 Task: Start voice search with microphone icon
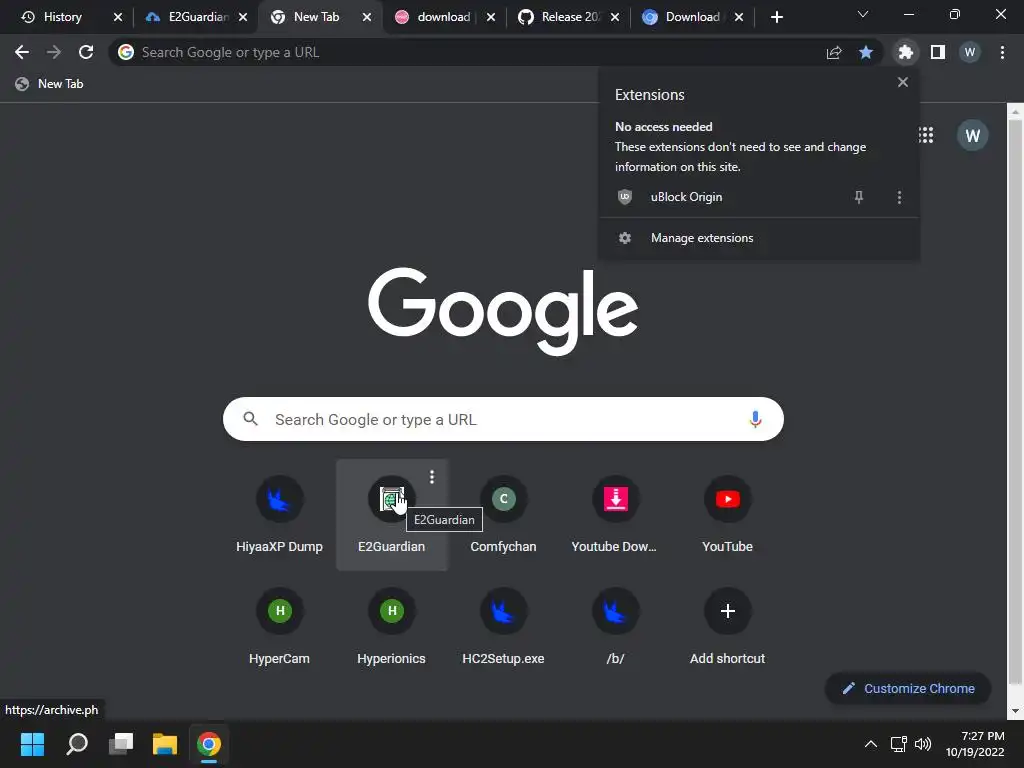pyautogui.click(x=755, y=419)
